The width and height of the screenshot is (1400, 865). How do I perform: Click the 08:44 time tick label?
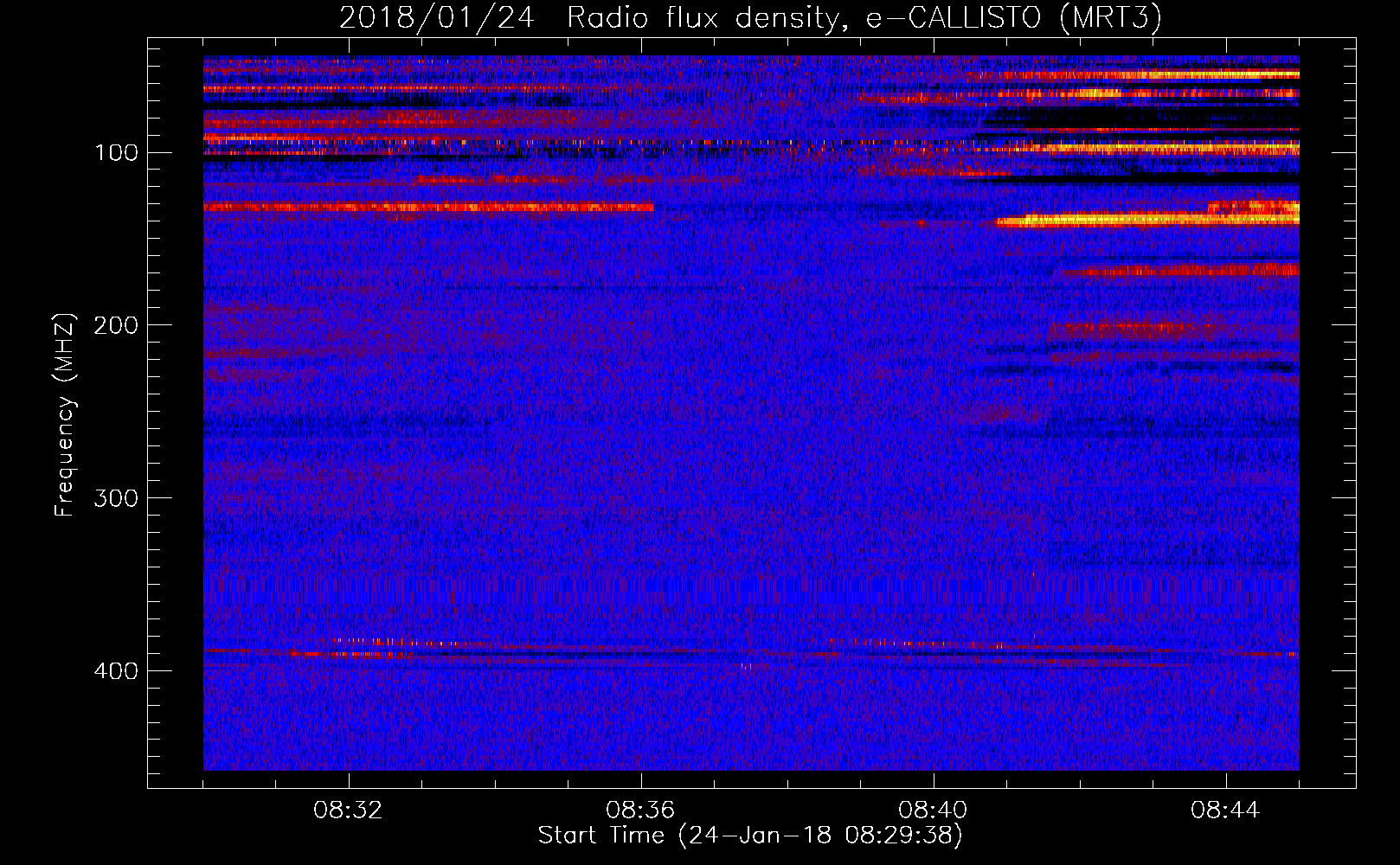click(1225, 811)
